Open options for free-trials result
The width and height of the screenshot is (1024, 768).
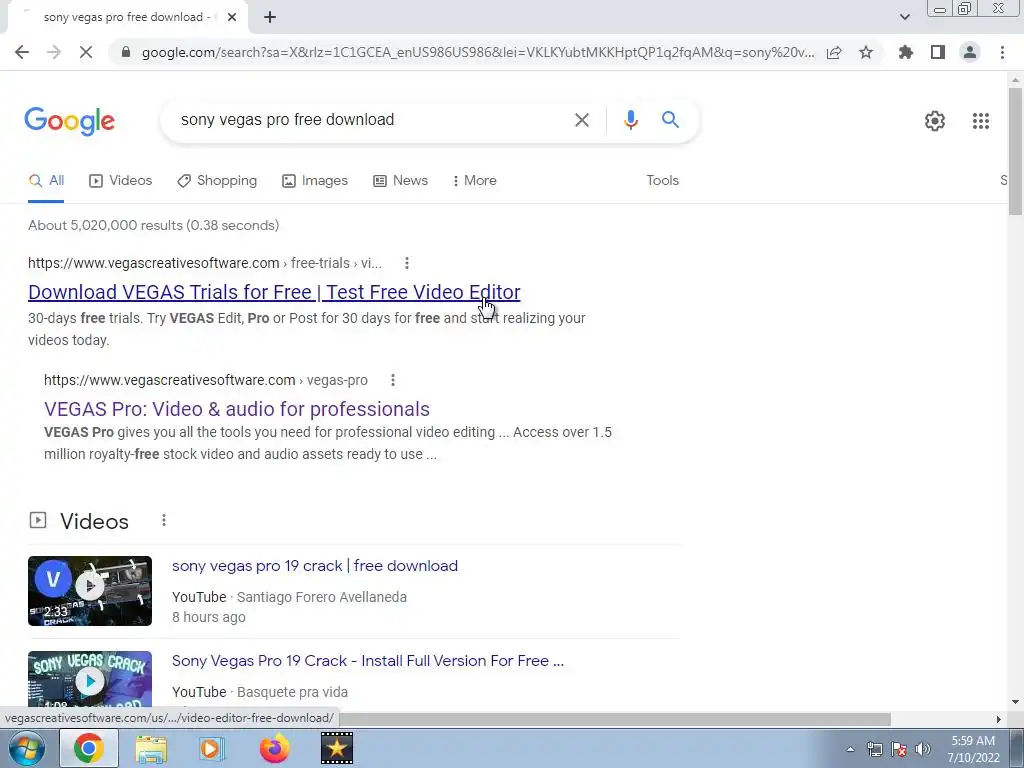point(406,263)
